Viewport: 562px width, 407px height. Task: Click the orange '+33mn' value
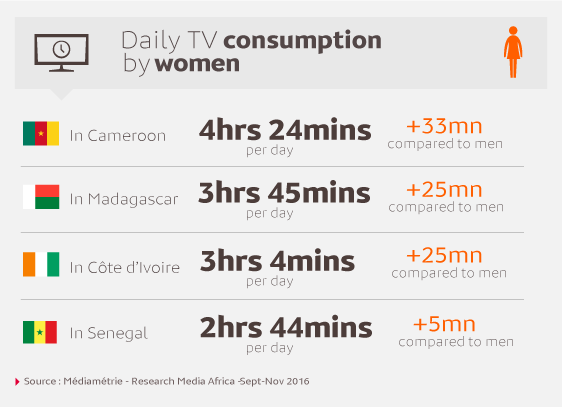[444, 126]
